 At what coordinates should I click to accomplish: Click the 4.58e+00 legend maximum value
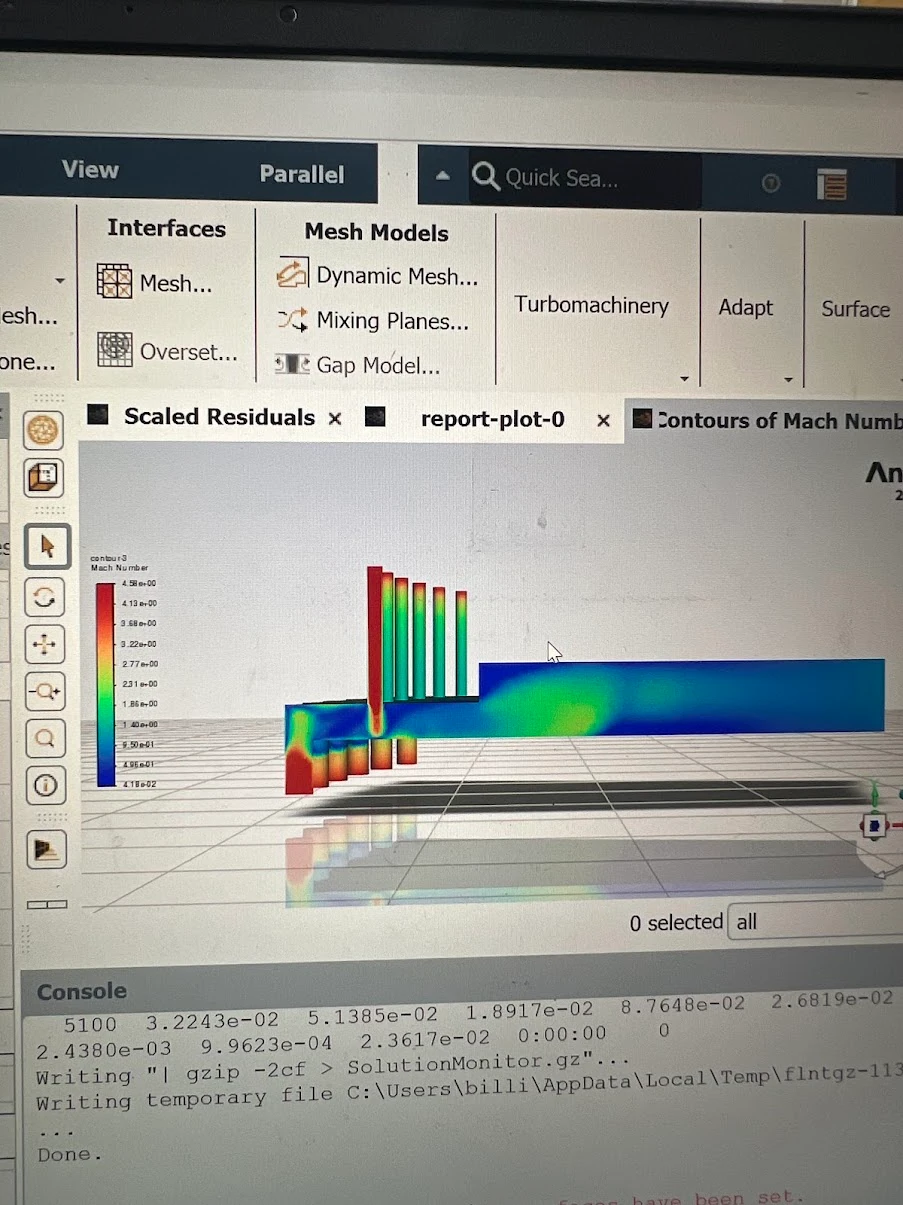click(139, 583)
